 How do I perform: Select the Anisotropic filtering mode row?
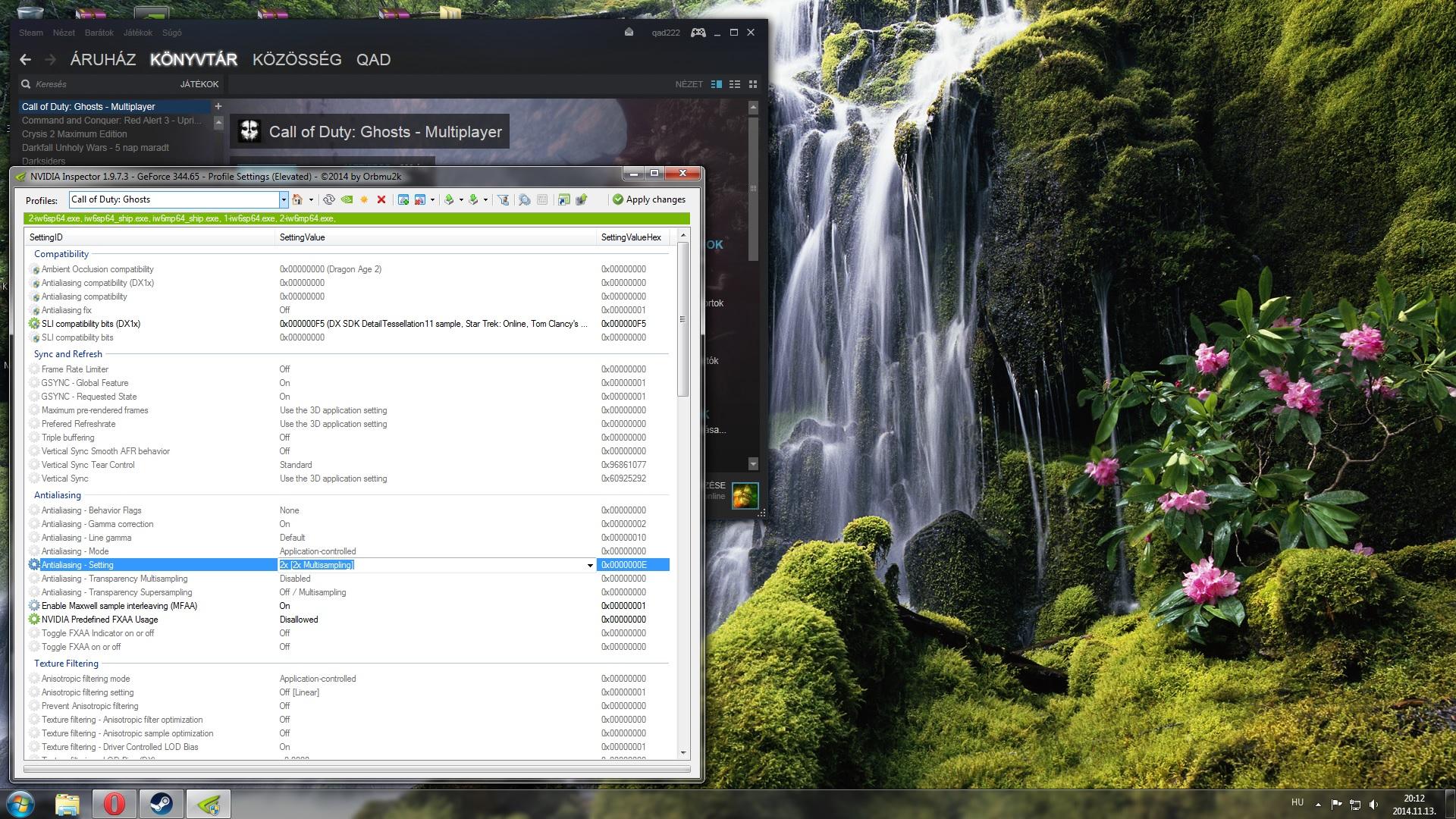tap(349, 679)
